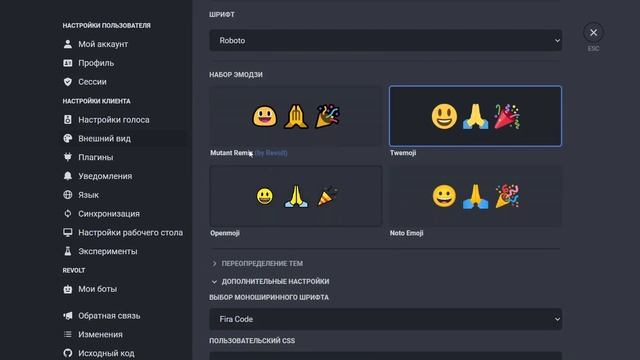Screen dimensions: 640x360
Task: Open the Roboto font dropdown
Action: point(386,40)
